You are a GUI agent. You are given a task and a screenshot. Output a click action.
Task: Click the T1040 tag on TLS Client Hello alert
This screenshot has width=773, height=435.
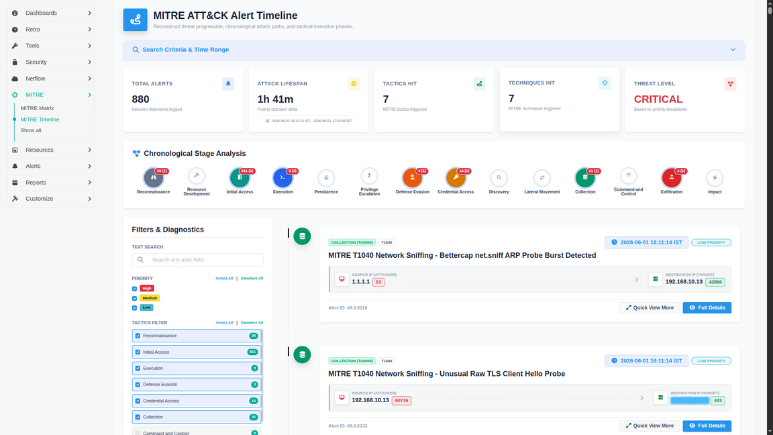[387, 361]
